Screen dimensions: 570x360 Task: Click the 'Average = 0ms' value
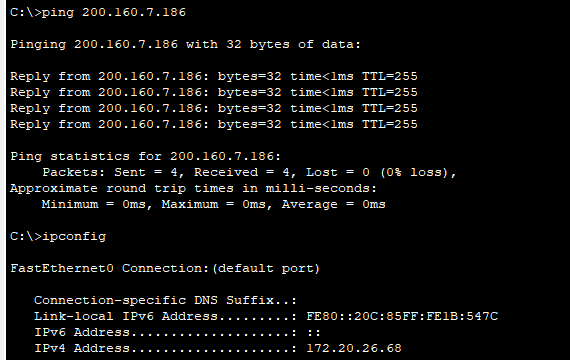[x=334, y=204]
